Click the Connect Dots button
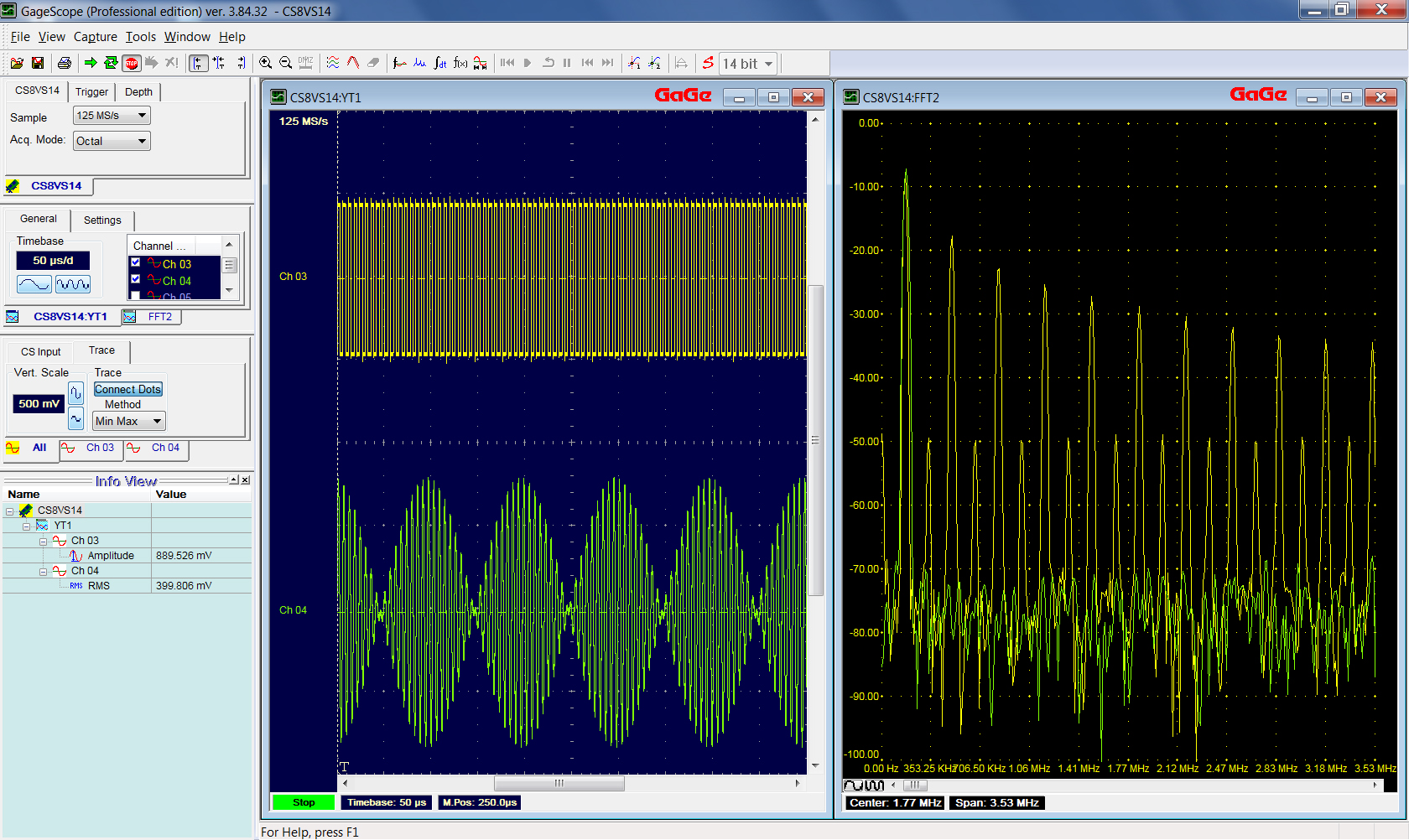 click(x=127, y=389)
